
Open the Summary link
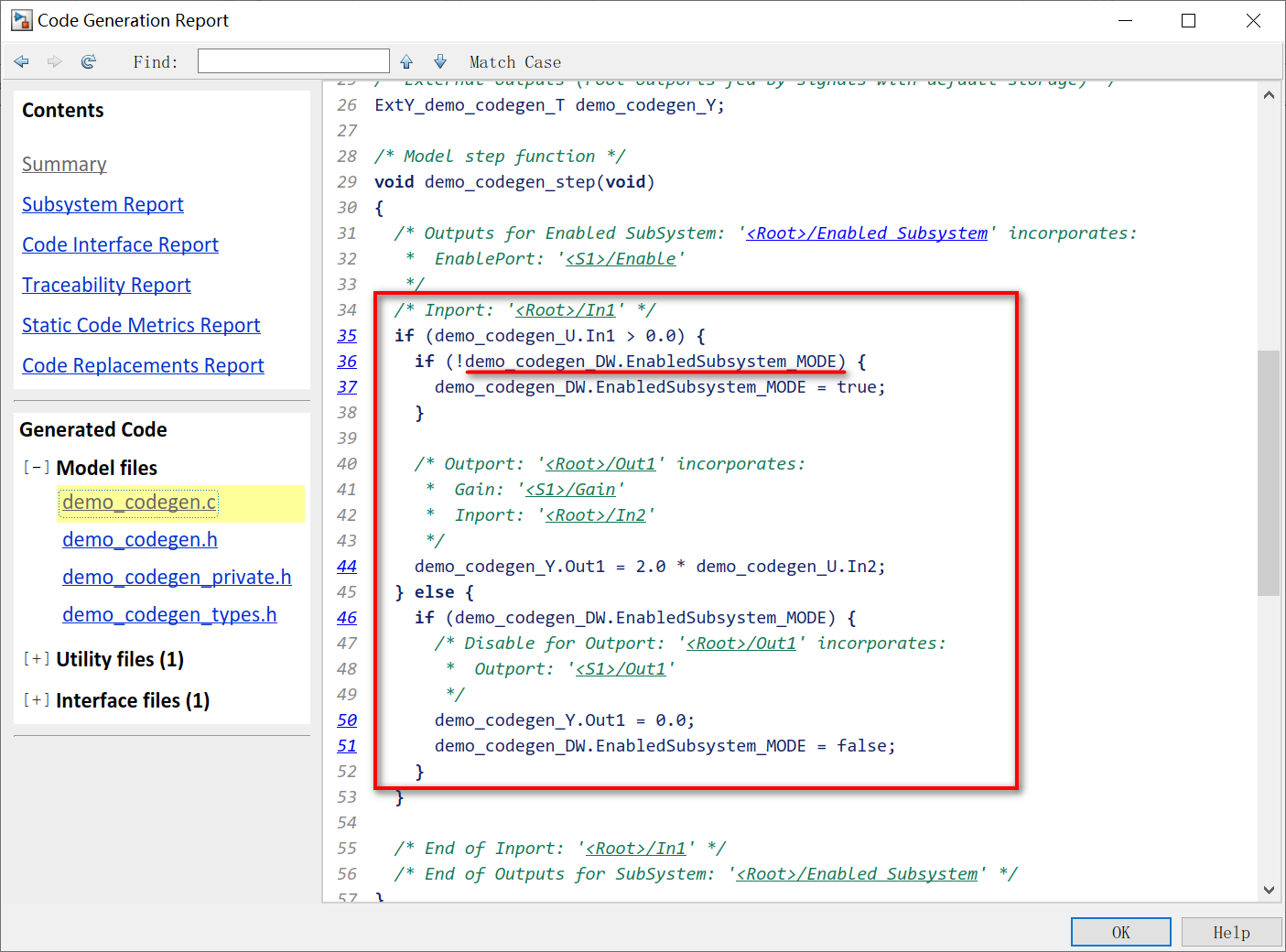[64, 164]
